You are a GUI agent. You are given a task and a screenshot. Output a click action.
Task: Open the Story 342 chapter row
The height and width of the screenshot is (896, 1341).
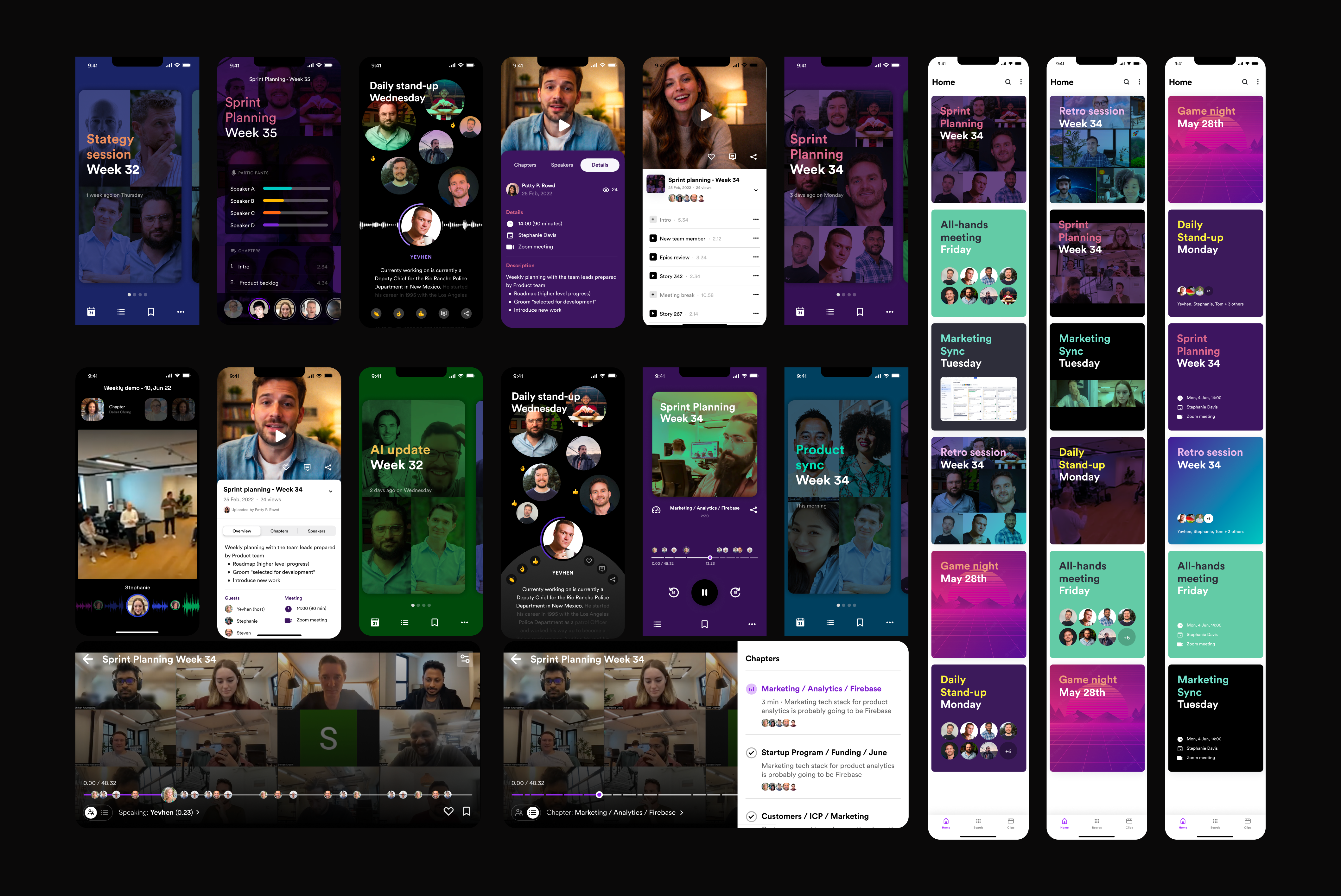(x=671, y=276)
